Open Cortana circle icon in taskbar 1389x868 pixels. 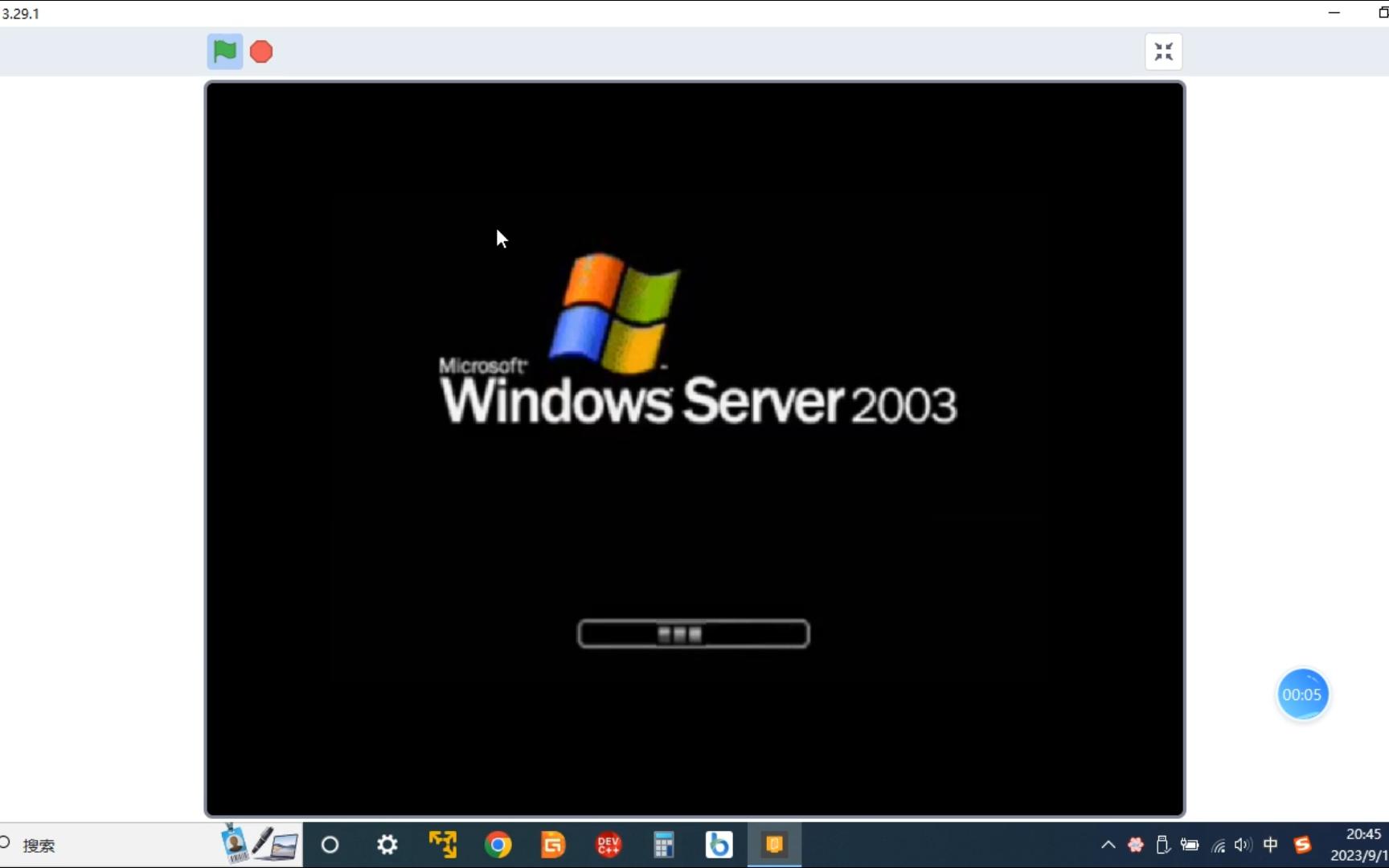tap(330, 845)
